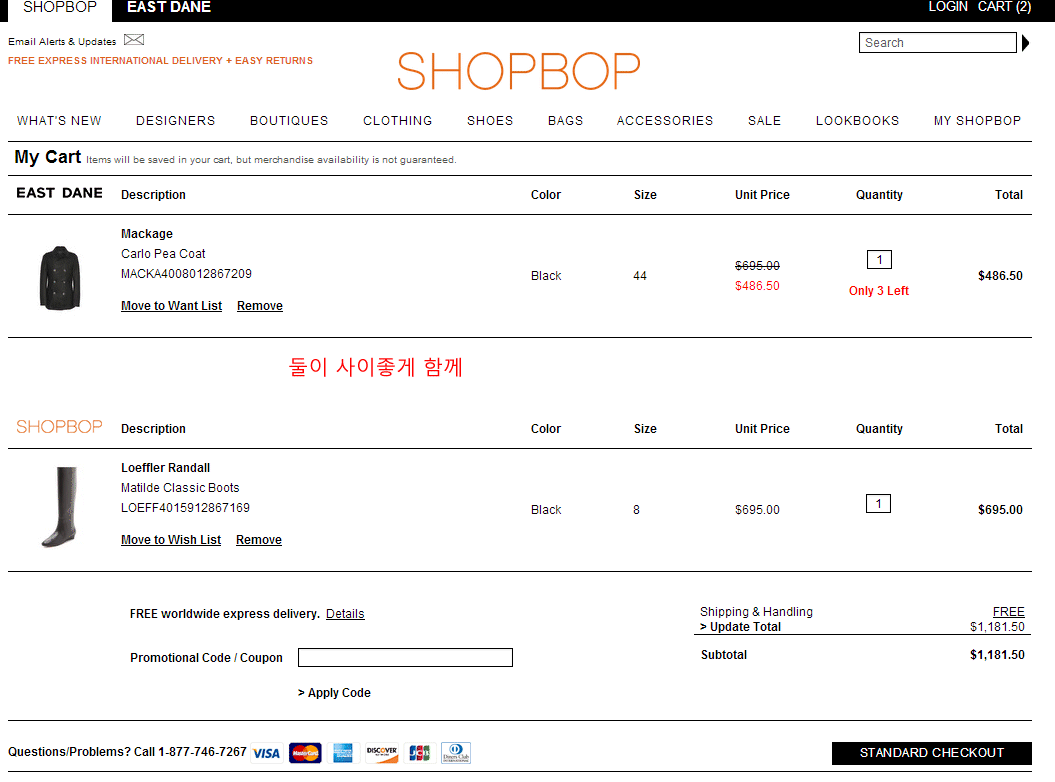Click the quantity box for the pea coat
Viewport: 1055px width, 782px height.
click(879, 260)
